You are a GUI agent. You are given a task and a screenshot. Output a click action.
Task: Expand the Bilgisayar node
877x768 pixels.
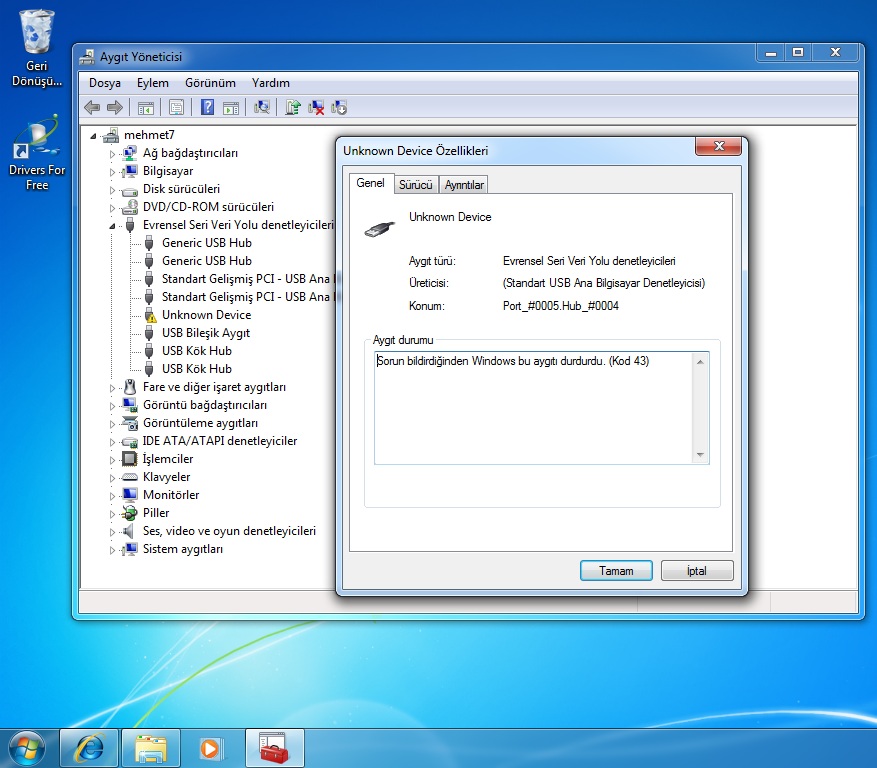[x=112, y=172]
